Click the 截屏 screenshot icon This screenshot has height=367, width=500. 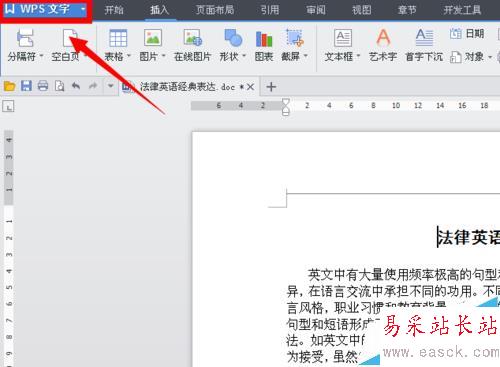(295, 37)
